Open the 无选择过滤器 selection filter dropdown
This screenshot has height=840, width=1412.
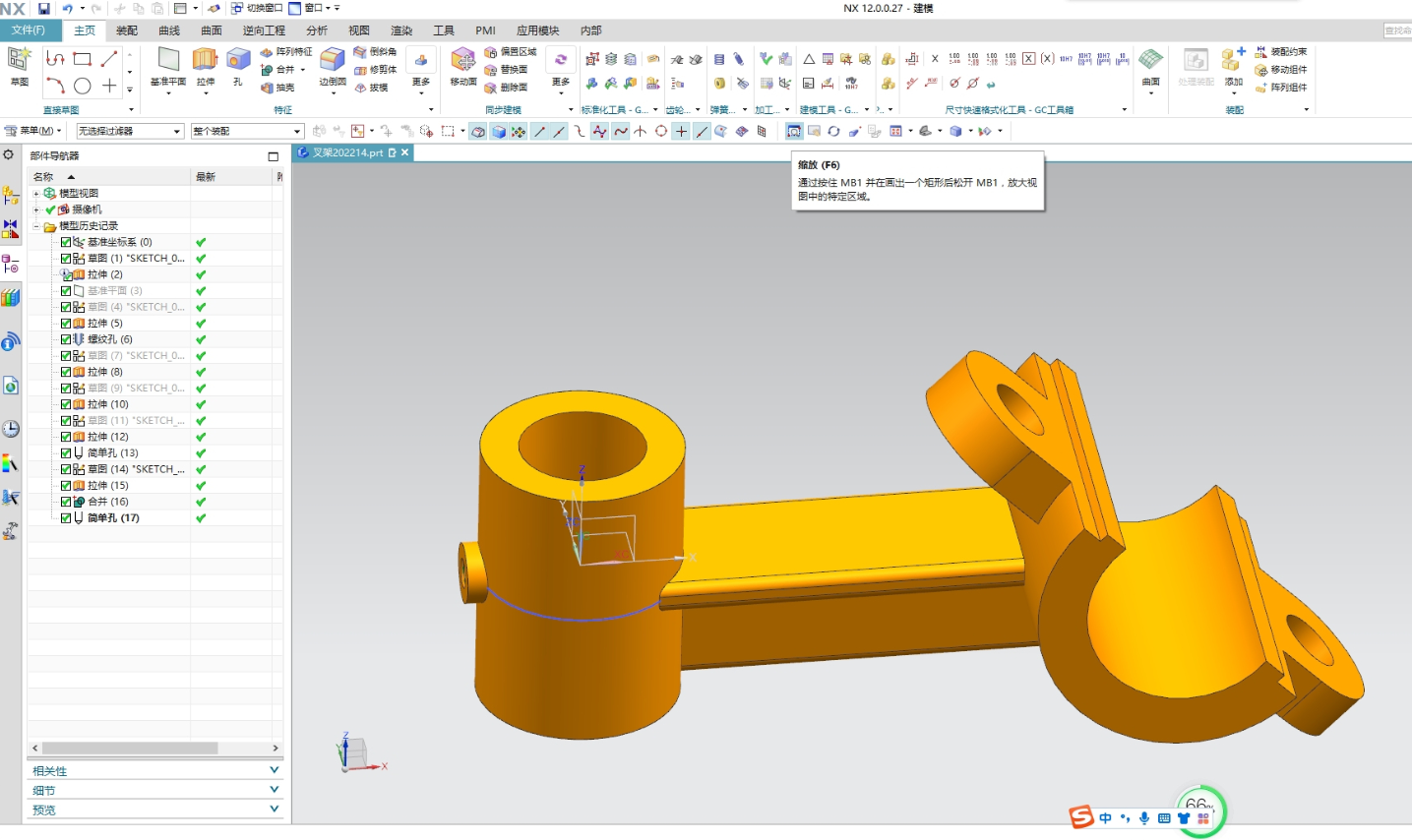(x=130, y=131)
